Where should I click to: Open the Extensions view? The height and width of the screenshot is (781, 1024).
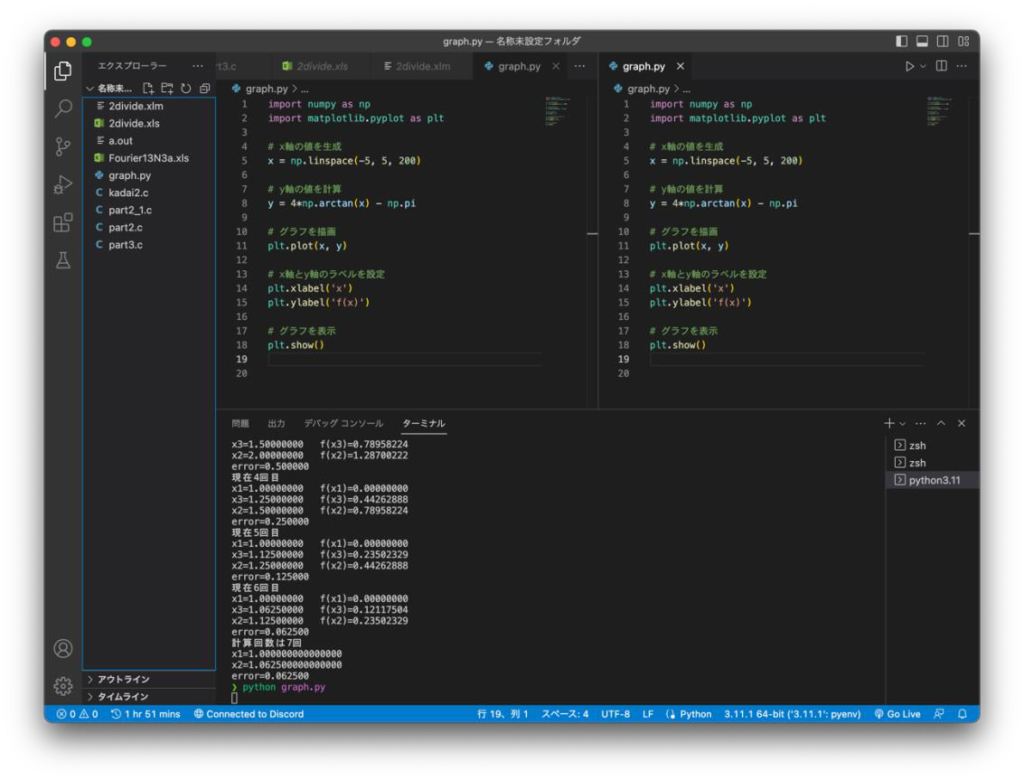[63, 222]
